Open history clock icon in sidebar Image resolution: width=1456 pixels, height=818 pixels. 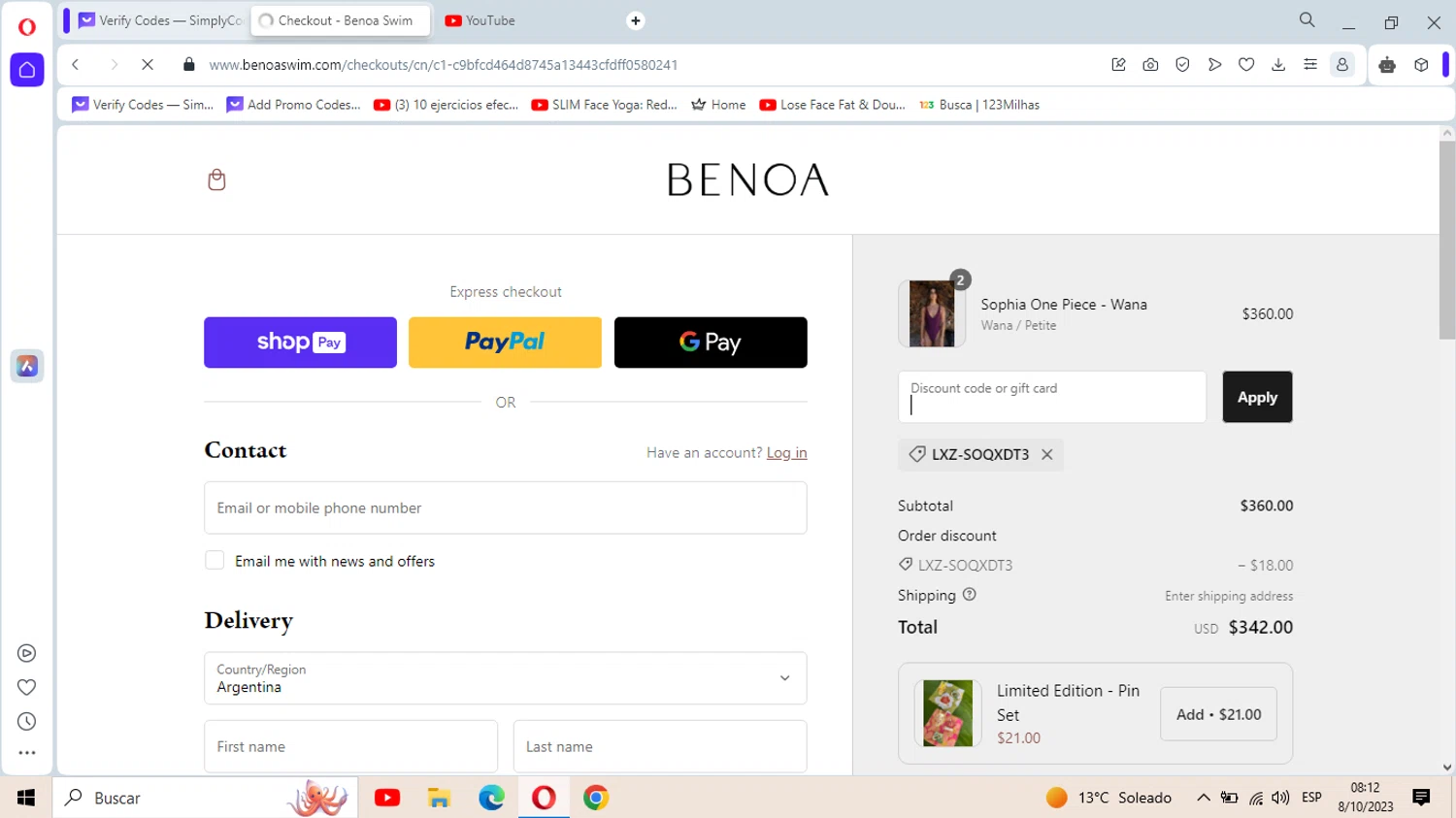pyautogui.click(x=27, y=721)
